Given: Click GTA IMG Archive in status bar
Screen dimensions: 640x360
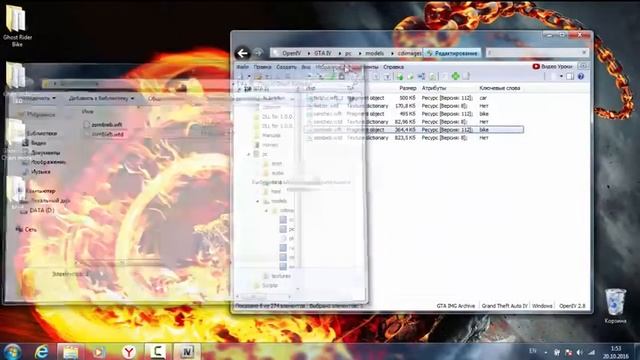Looking at the screenshot, I should click(x=456, y=306).
